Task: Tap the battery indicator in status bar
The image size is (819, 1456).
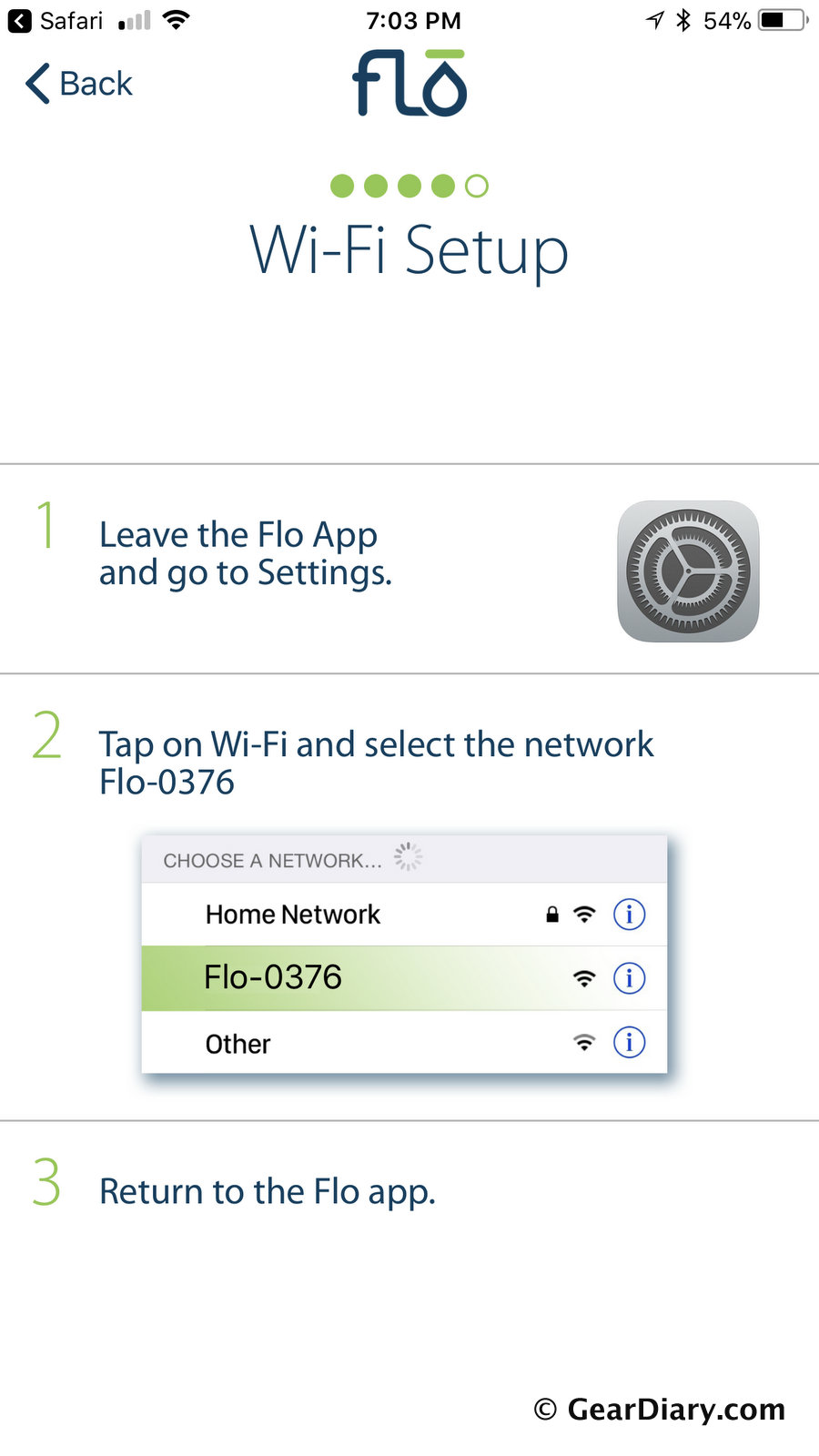Action: pyautogui.click(x=783, y=20)
